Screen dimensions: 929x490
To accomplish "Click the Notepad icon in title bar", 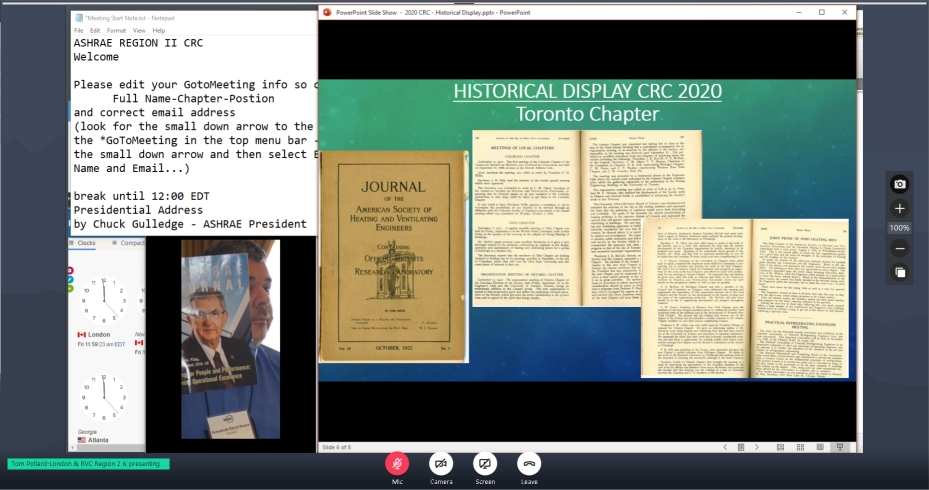I will point(79,18).
